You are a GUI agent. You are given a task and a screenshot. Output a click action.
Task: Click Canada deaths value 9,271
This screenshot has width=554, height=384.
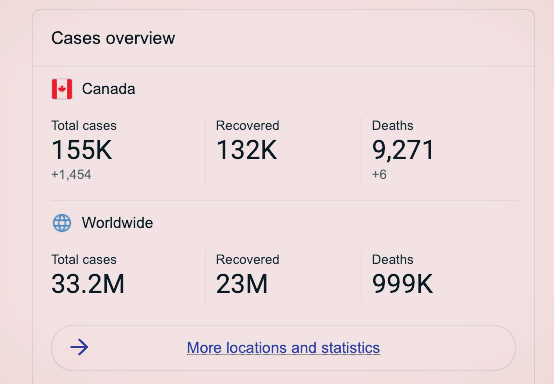[x=403, y=150]
